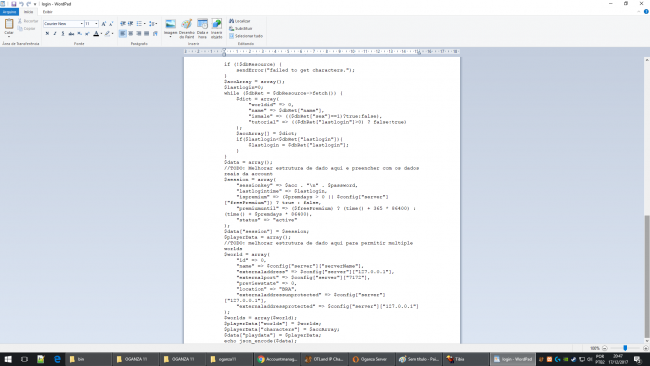
Task: Place the cursor on the 'echo json_encode($data);' line
Action: pyautogui.click(x=260, y=341)
